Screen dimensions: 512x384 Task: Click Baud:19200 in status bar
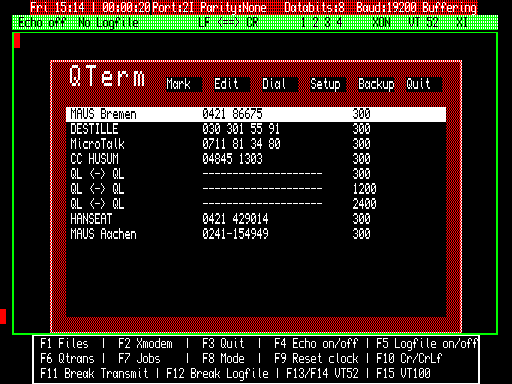click(x=386, y=7)
